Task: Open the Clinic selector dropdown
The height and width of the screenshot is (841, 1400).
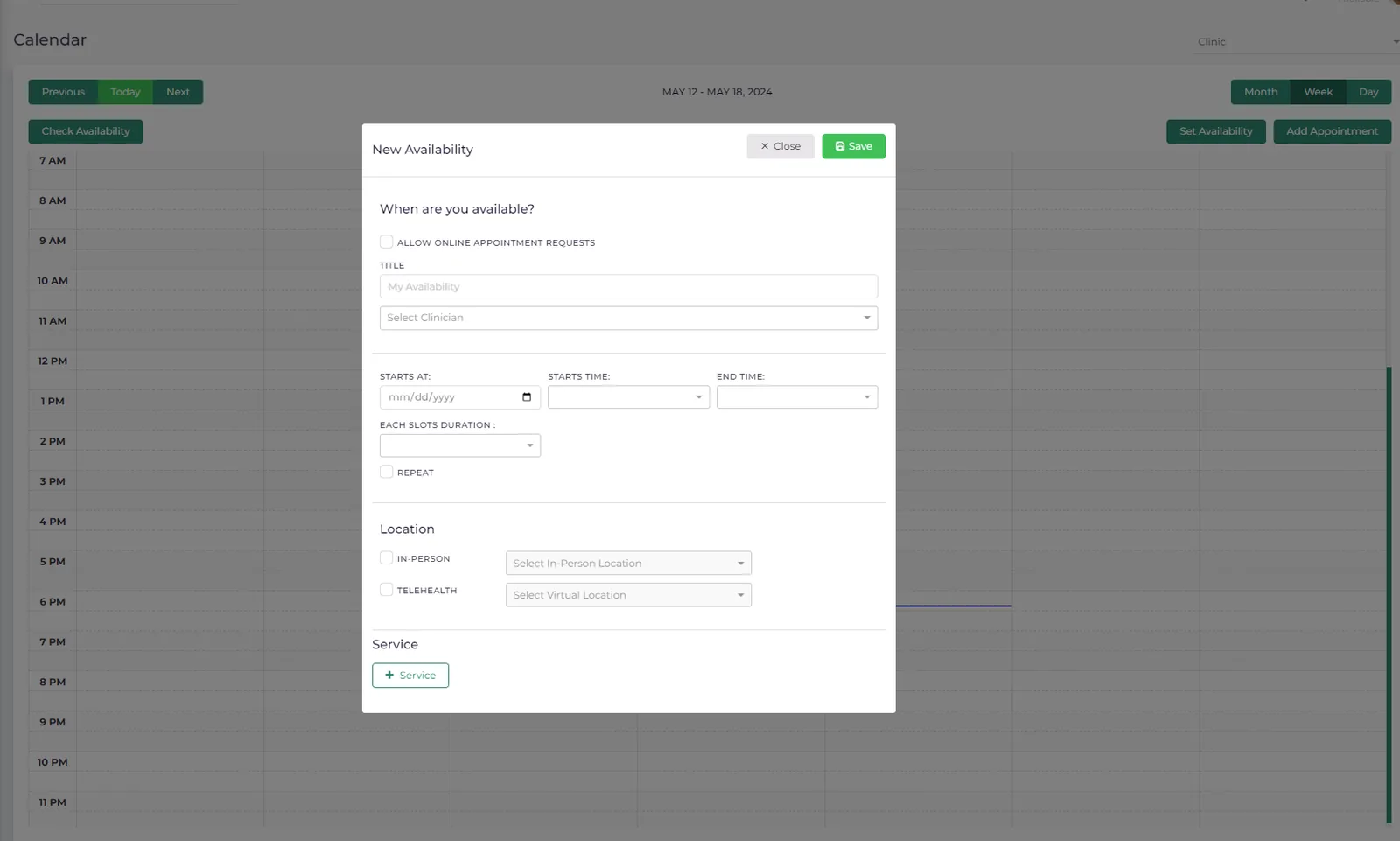Action: click(1298, 42)
